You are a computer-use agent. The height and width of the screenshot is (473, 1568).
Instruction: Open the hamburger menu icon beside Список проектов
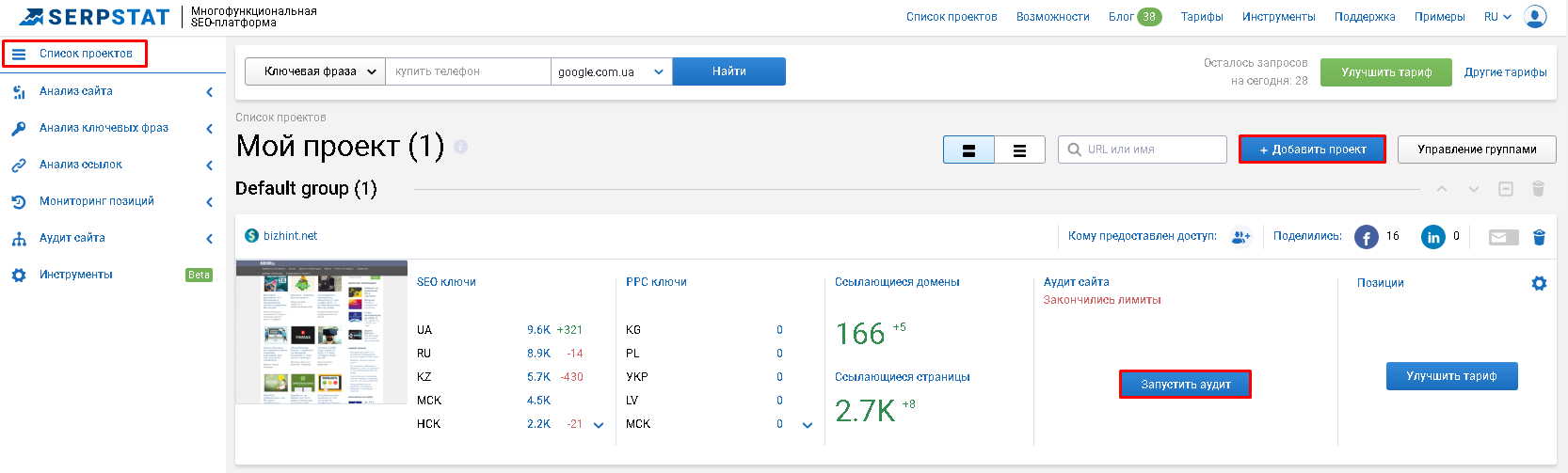click(19, 54)
